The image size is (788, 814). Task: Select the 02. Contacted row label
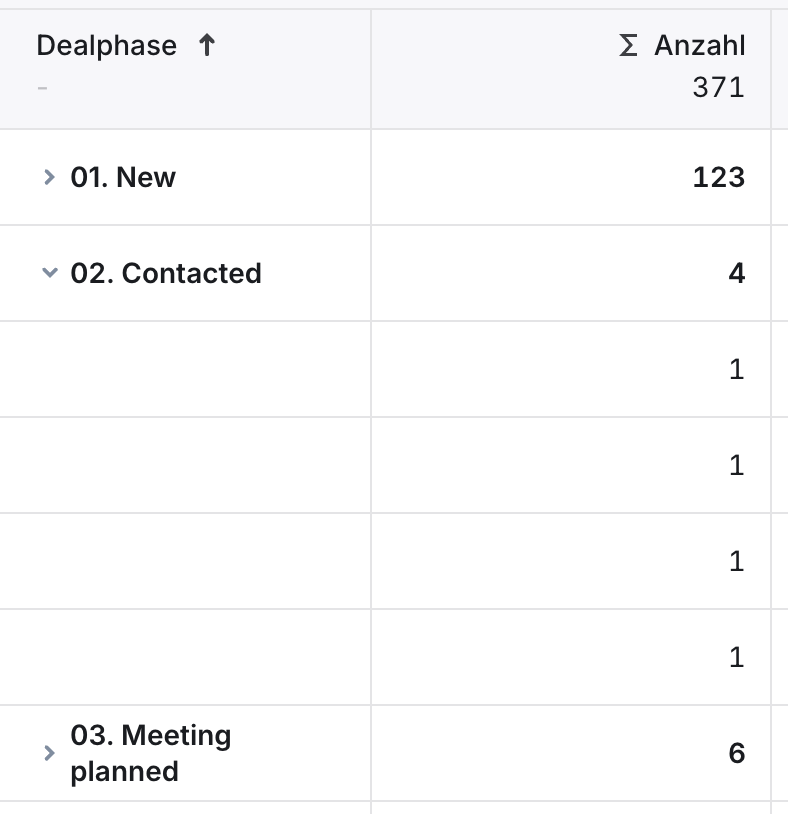pos(166,273)
